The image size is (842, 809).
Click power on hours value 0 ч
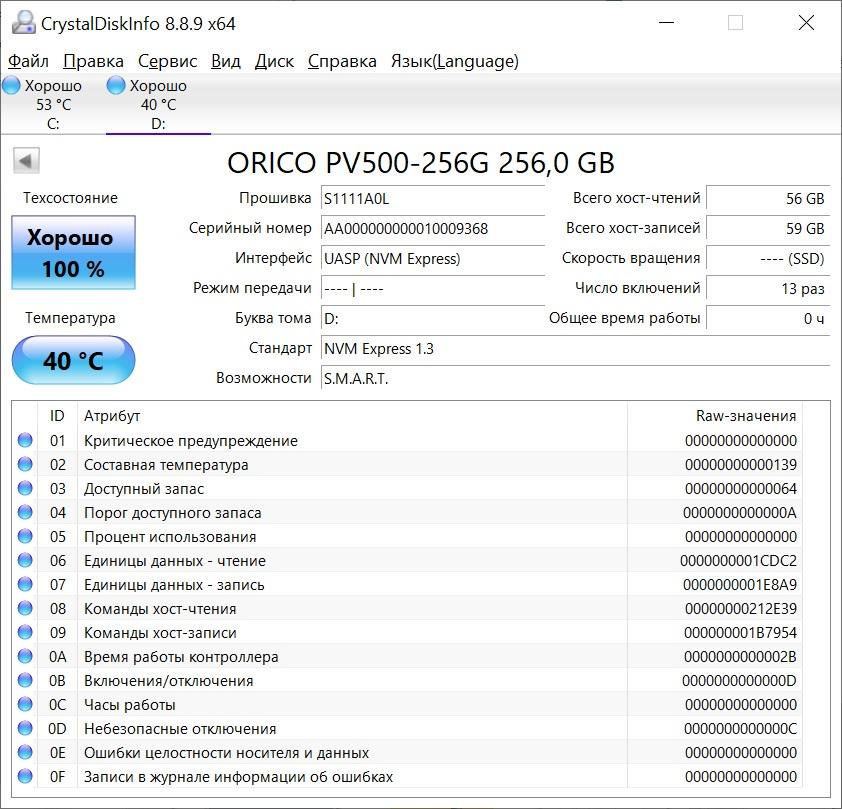coord(768,319)
